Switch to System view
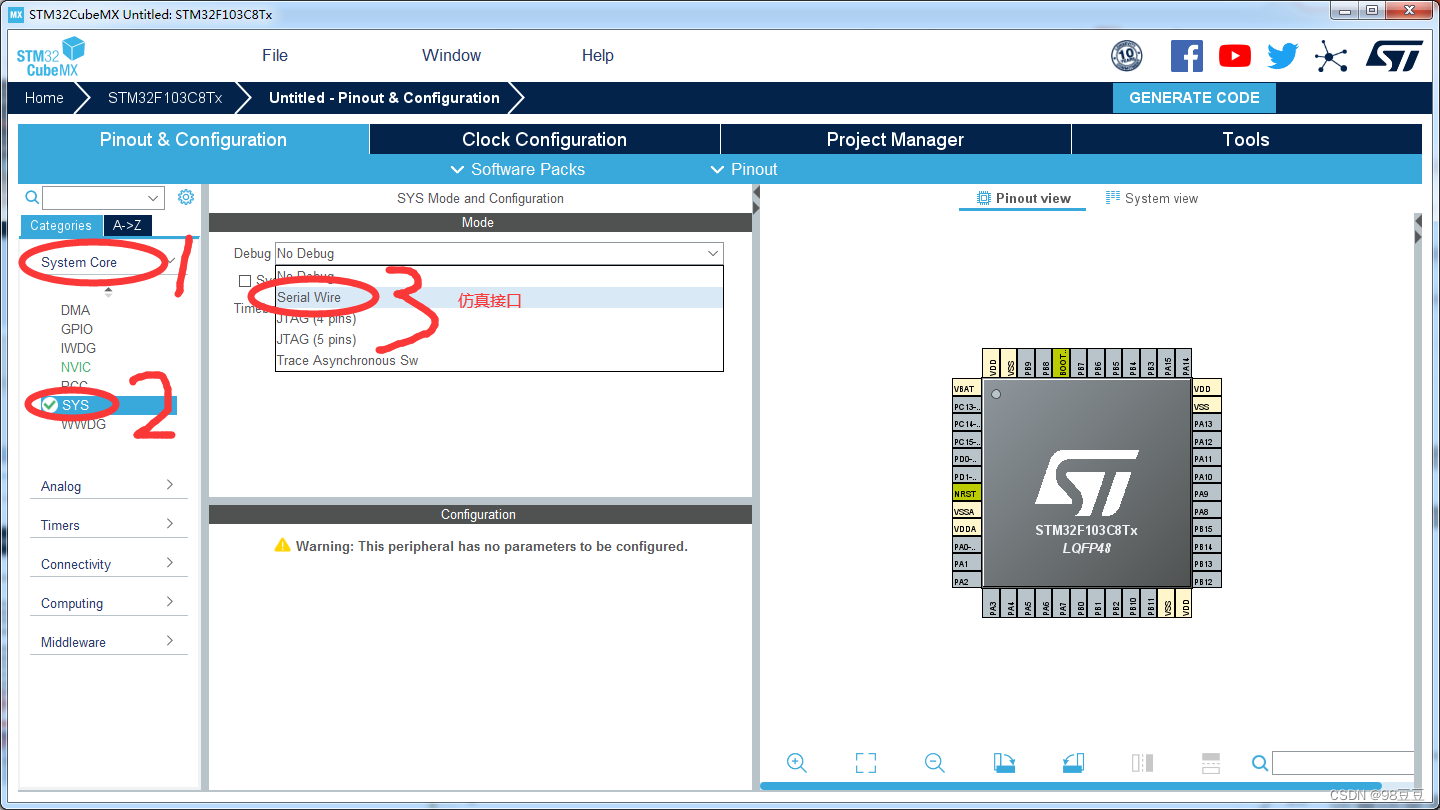Image resolution: width=1440 pixels, height=810 pixels. [x=1151, y=198]
